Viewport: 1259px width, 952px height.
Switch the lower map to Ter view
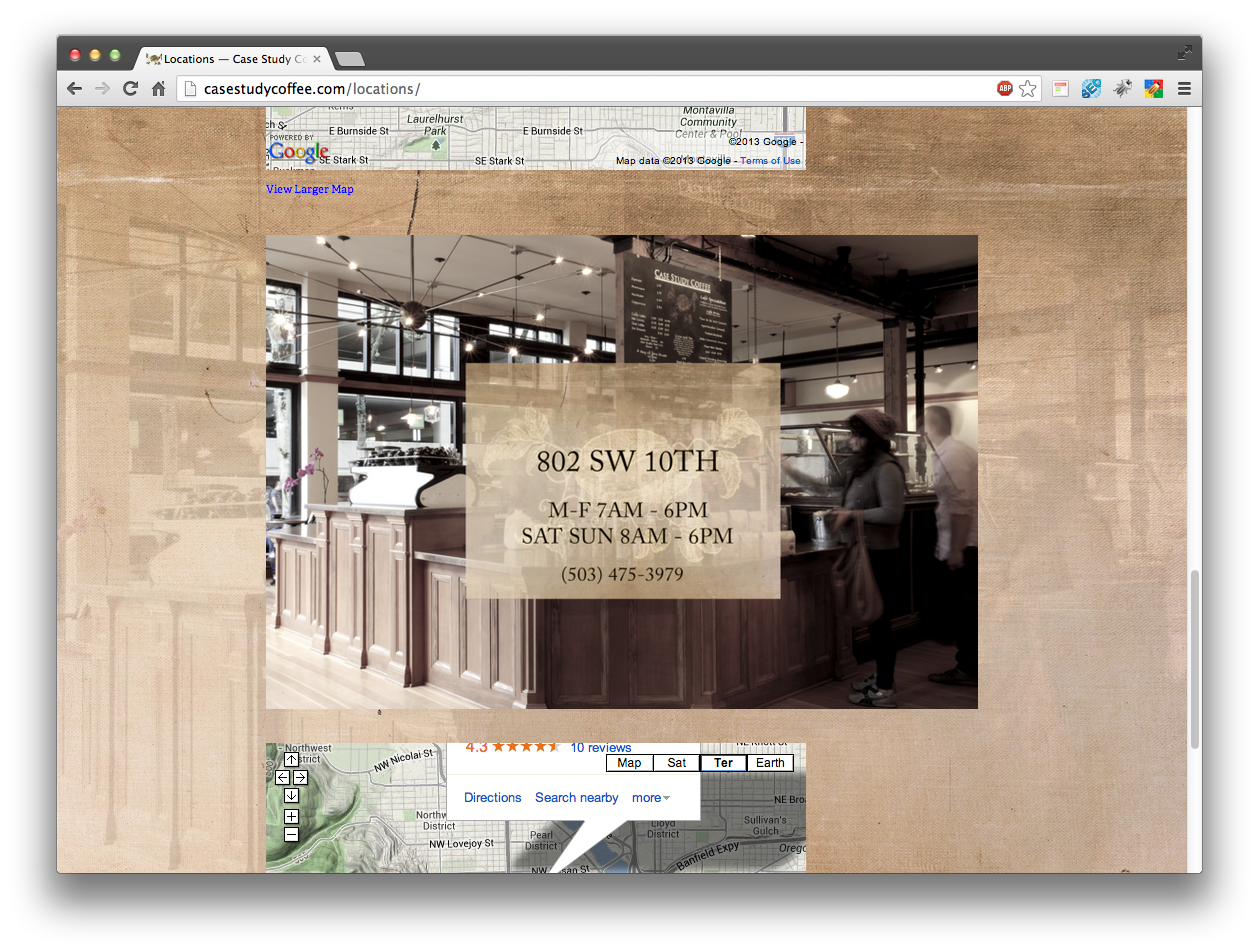click(x=724, y=763)
